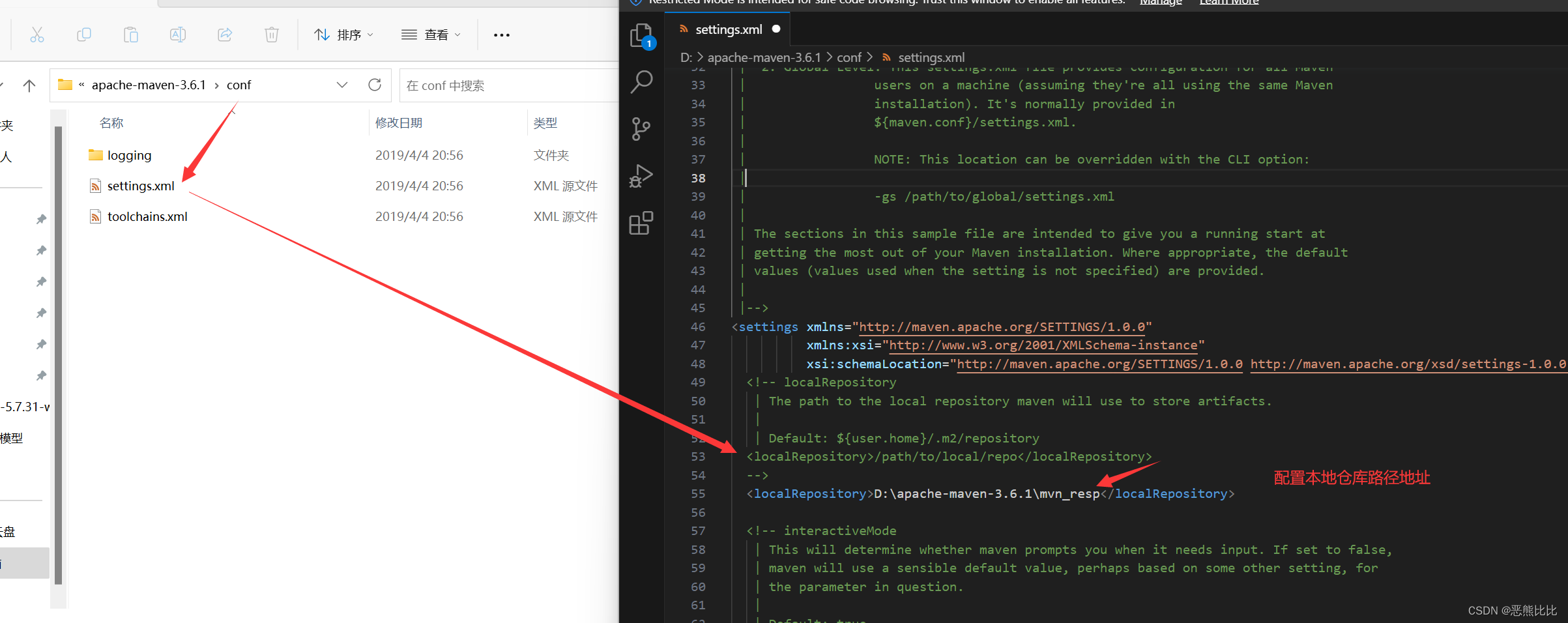Click the Explorer navigation pane scrollbar
This screenshot has height=623, width=1568.
59,355
